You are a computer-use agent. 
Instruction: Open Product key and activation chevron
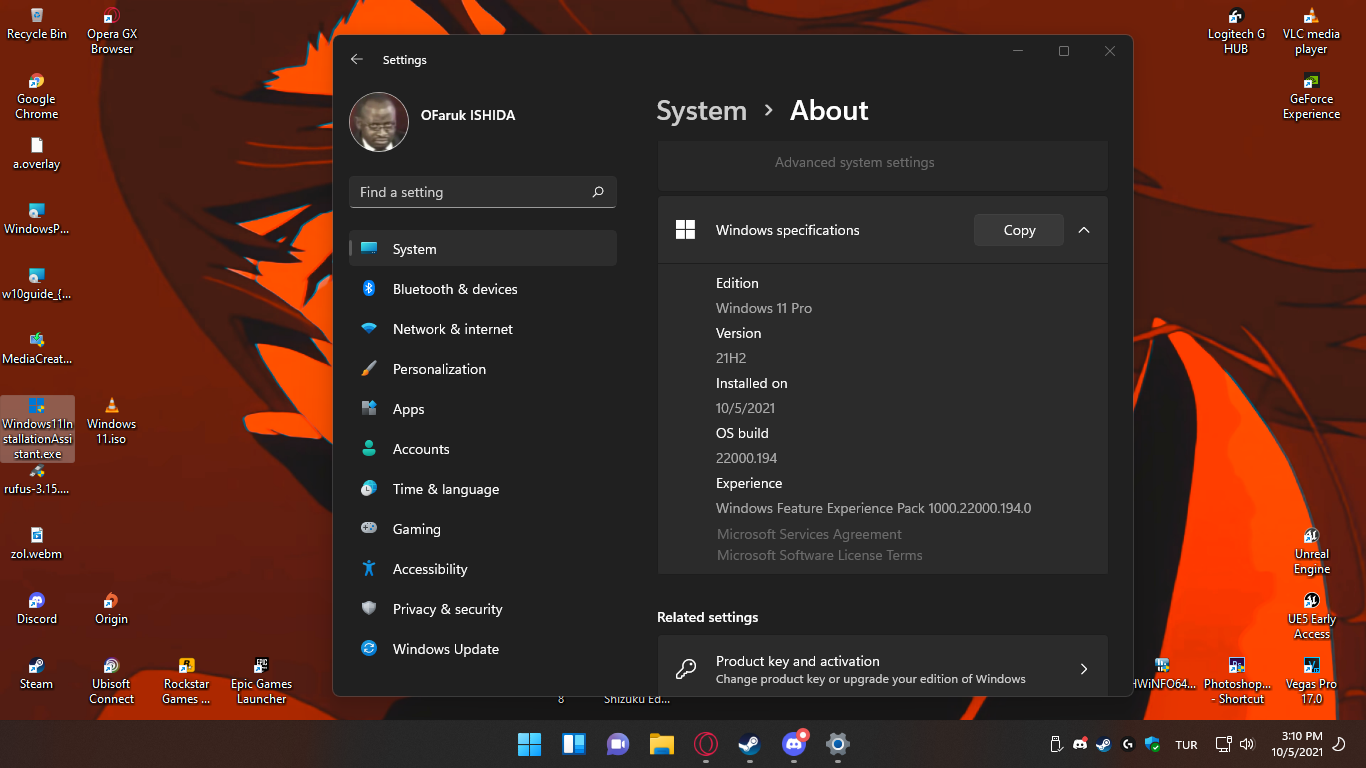coord(1084,669)
